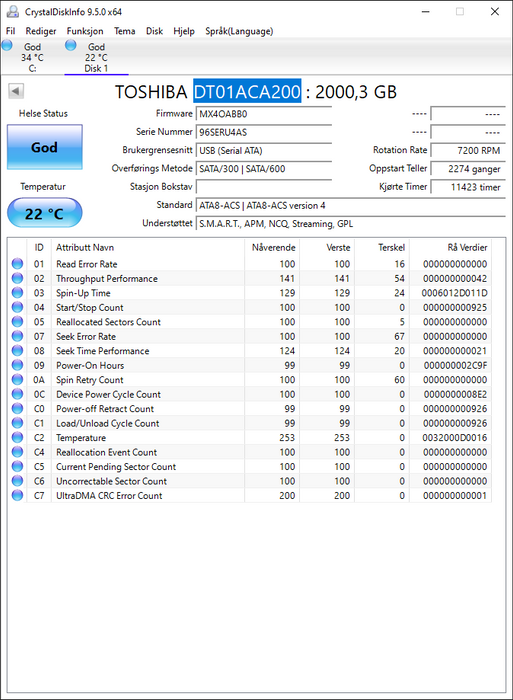Minimize the CrystalDiskInfo window

click(x=425, y=12)
